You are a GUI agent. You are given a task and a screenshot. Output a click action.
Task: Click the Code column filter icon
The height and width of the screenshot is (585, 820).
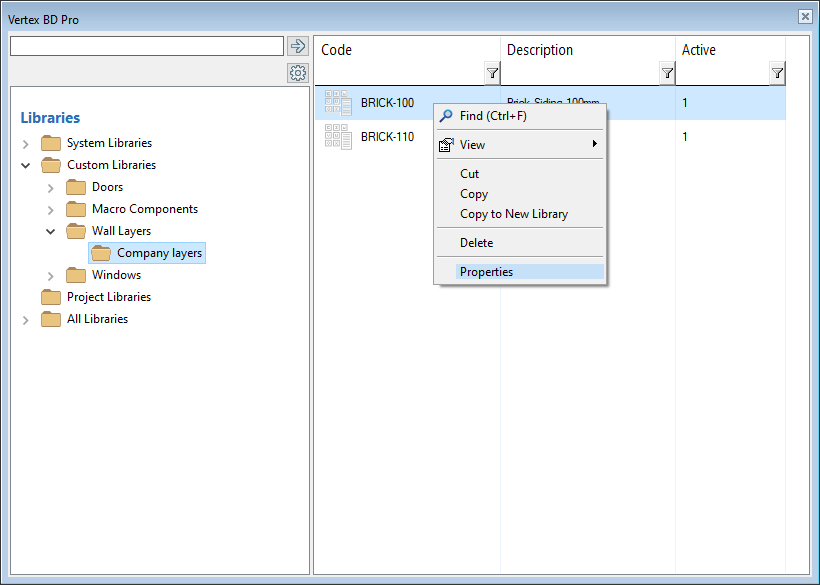492,73
